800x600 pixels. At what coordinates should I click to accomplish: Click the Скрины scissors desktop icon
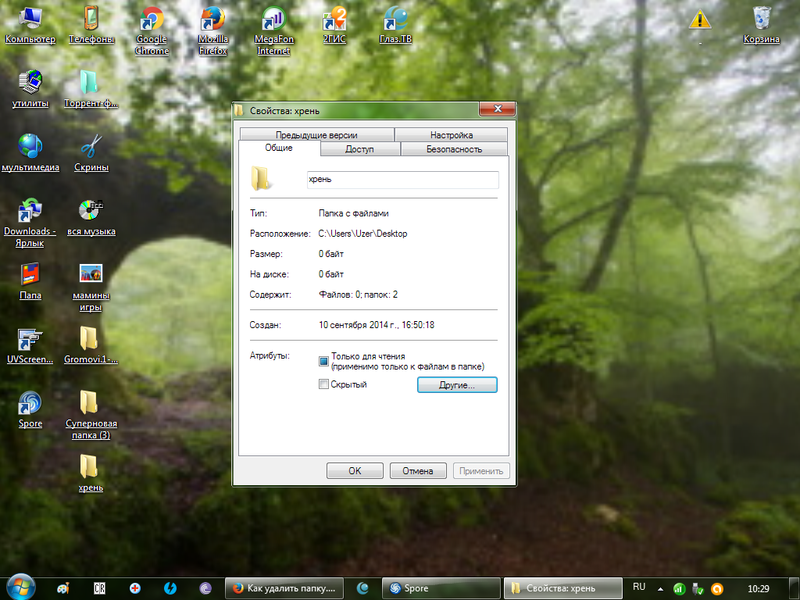[x=91, y=147]
